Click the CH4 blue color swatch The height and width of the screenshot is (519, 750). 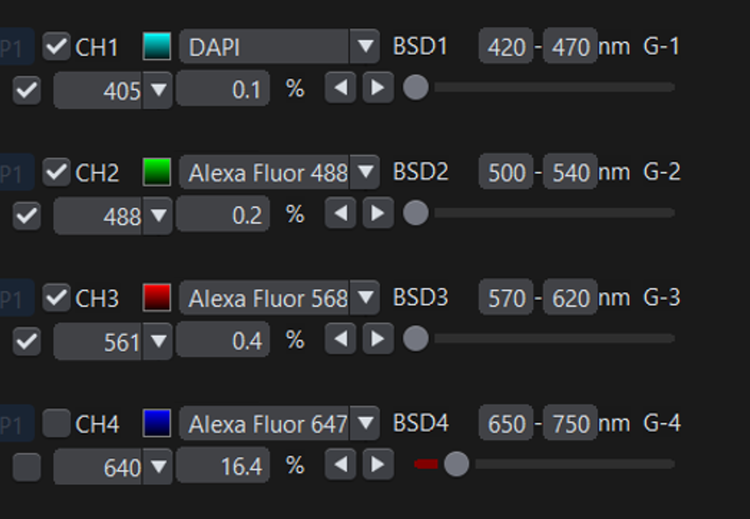157,424
